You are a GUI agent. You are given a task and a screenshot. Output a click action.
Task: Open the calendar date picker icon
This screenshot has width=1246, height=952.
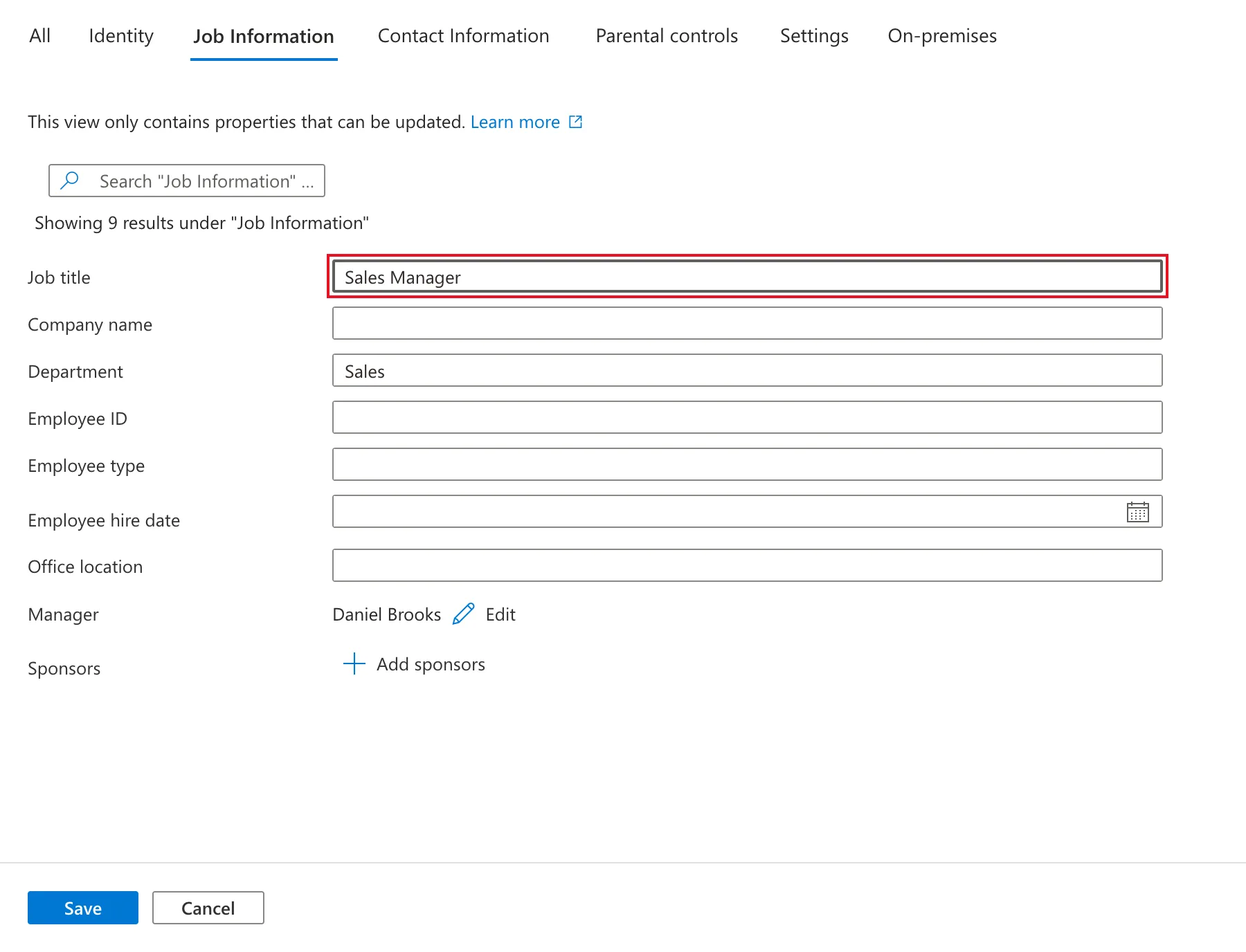tap(1137, 512)
